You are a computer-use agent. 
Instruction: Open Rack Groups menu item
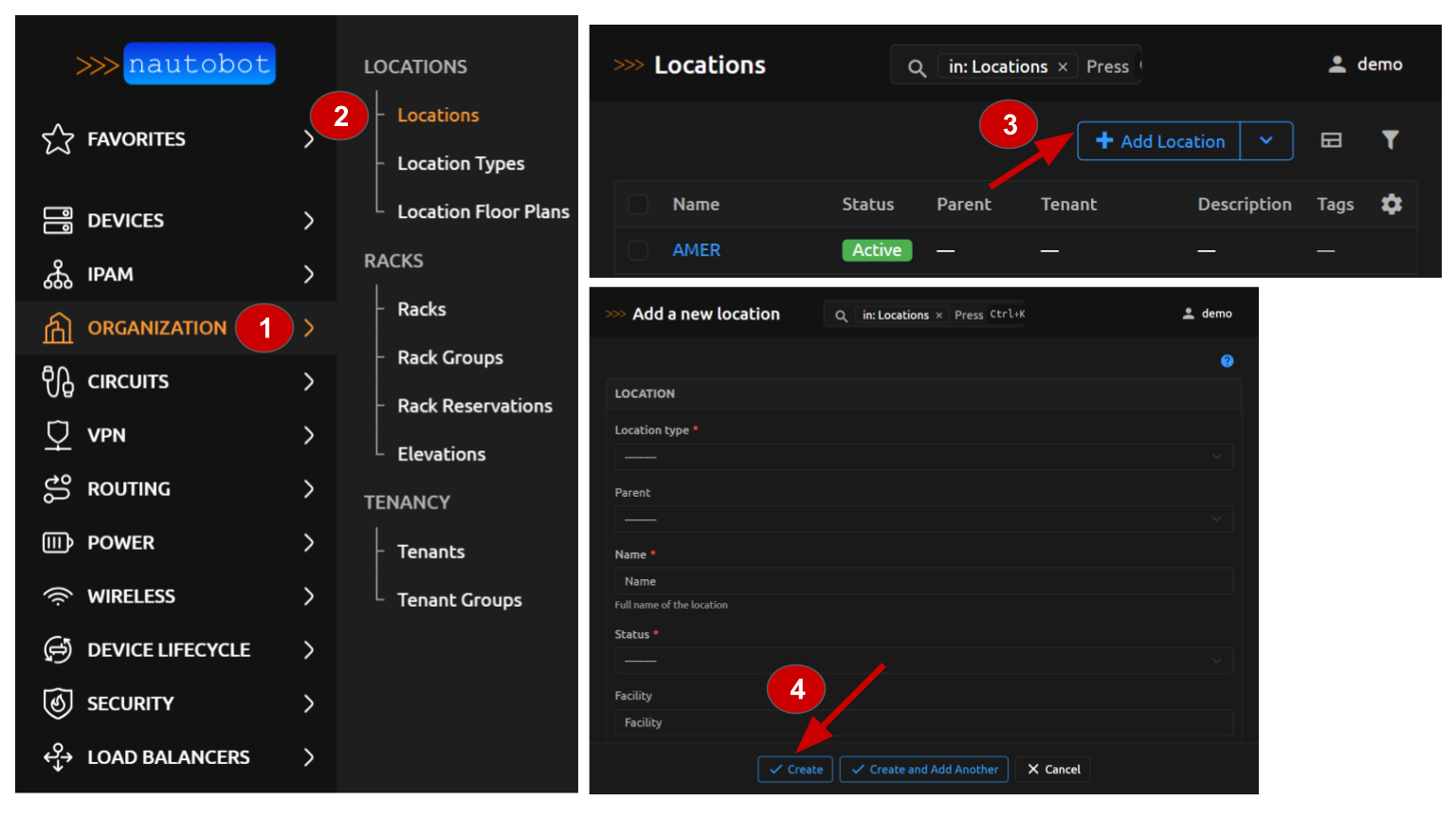click(450, 357)
